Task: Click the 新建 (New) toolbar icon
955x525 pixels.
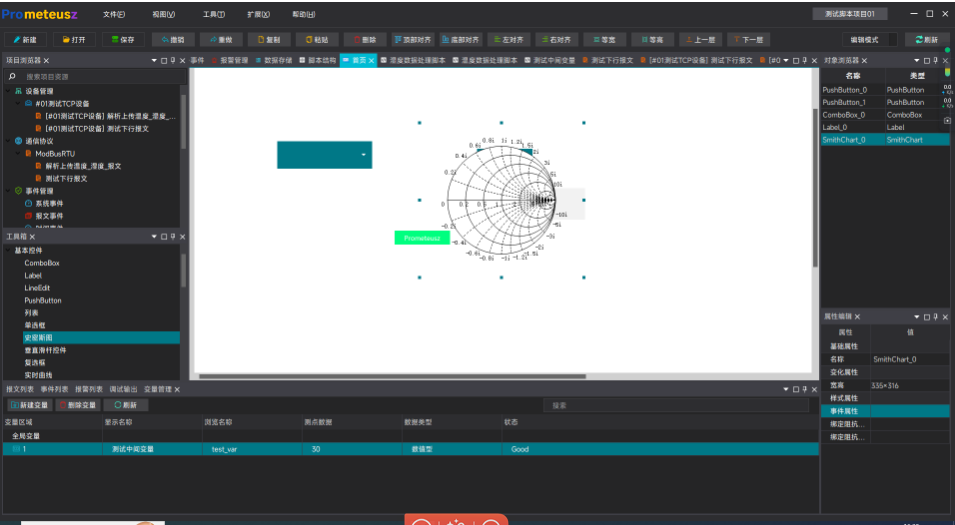Action: click(26, 40)
